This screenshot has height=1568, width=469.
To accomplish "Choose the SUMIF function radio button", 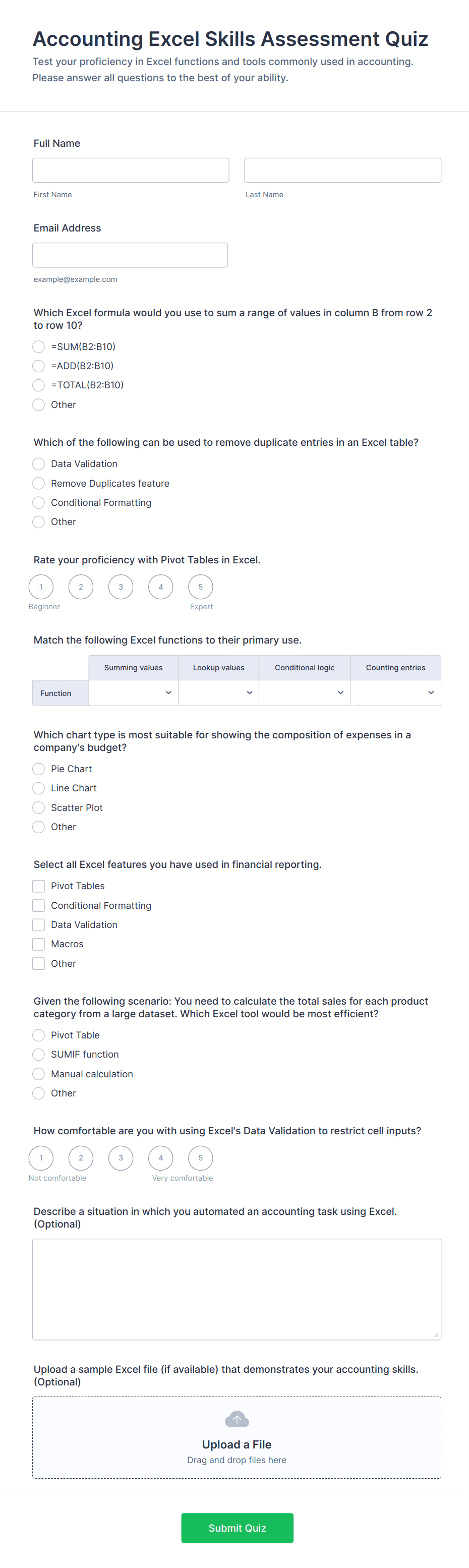I will (x=39, y=1054).
